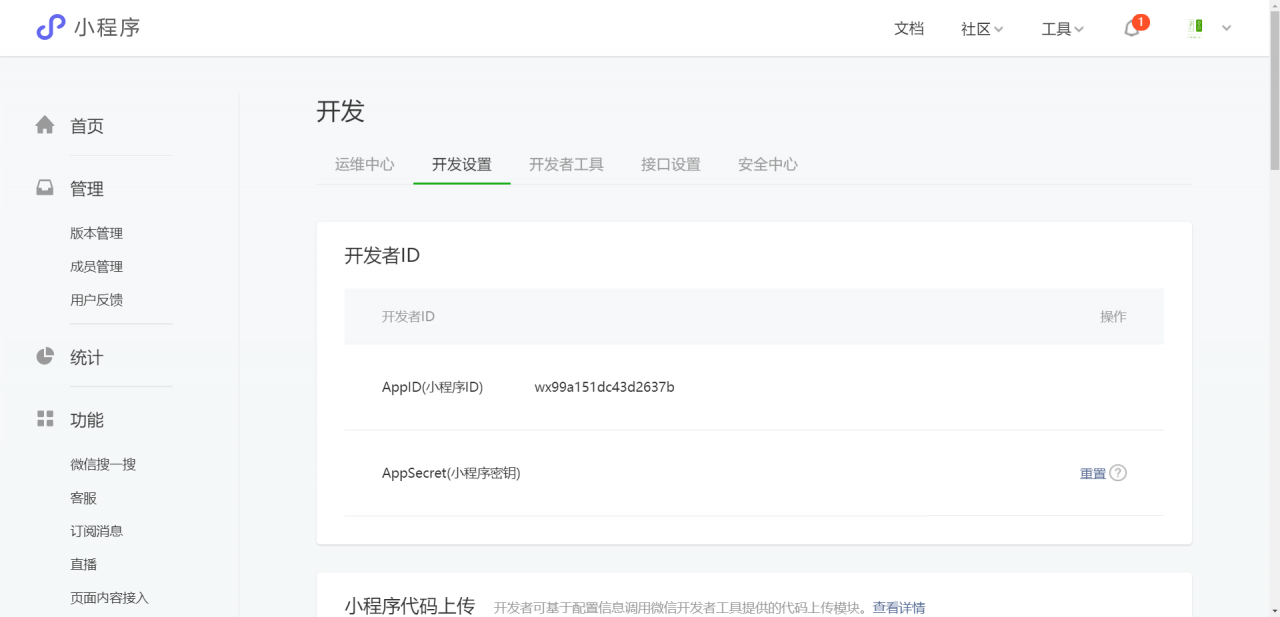Open 页面内容接入 in the sidebar
The height and width of the screenshot is (617, 1280).
pos(109,597)
